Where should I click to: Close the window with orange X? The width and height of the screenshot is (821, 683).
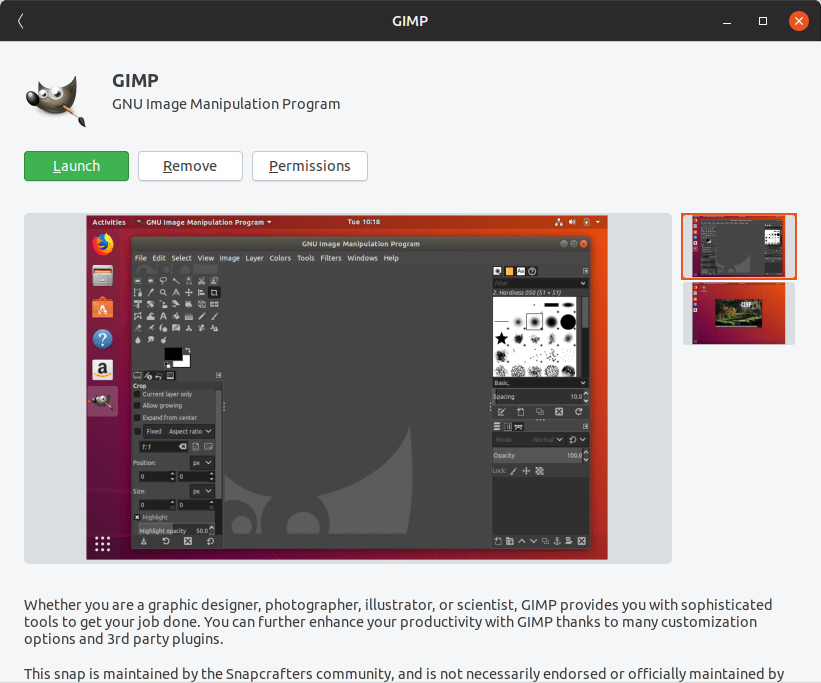tap(798, 21)
